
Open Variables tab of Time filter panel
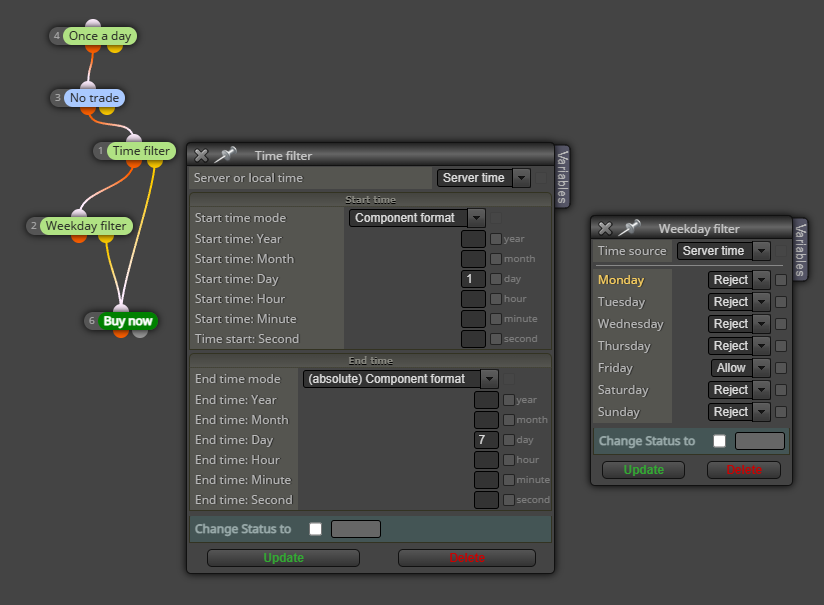click(x=562, y=177)
